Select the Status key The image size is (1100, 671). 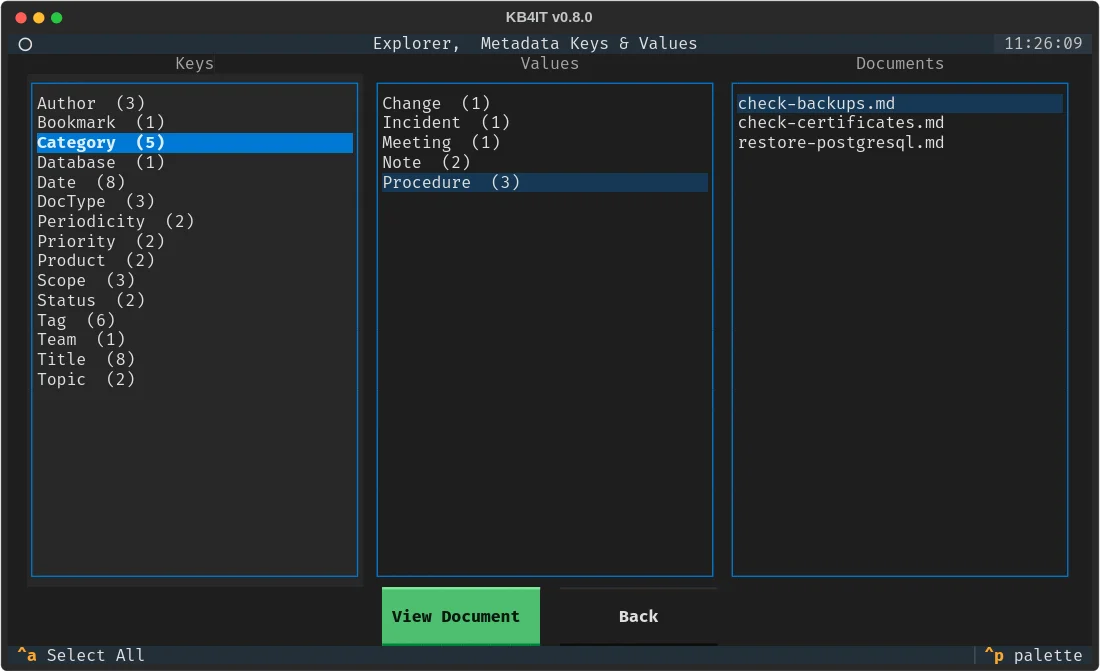click(194, 300)
